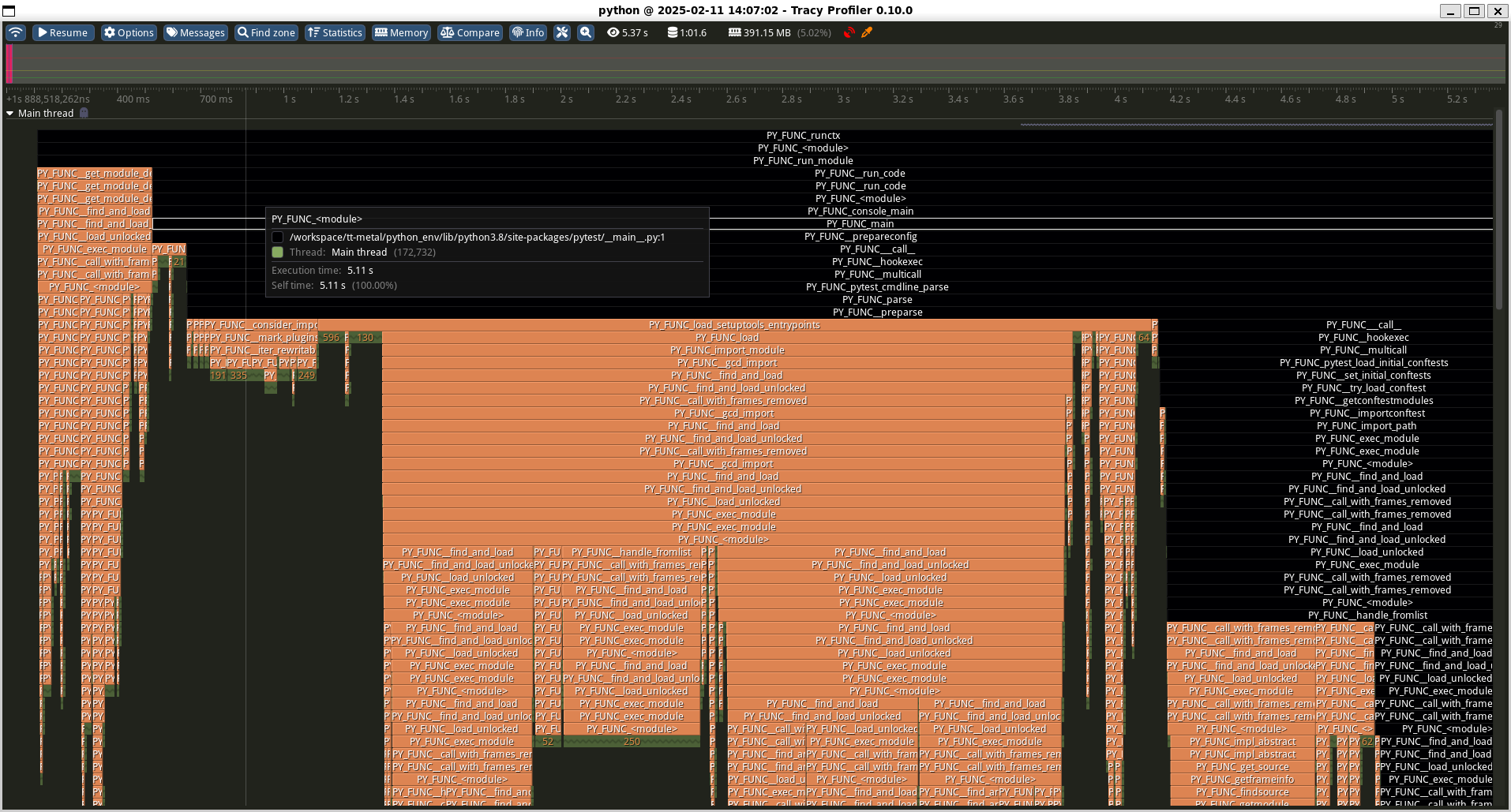
Task: Click the orange highlighter pen icon
Action: pos(867,32)
